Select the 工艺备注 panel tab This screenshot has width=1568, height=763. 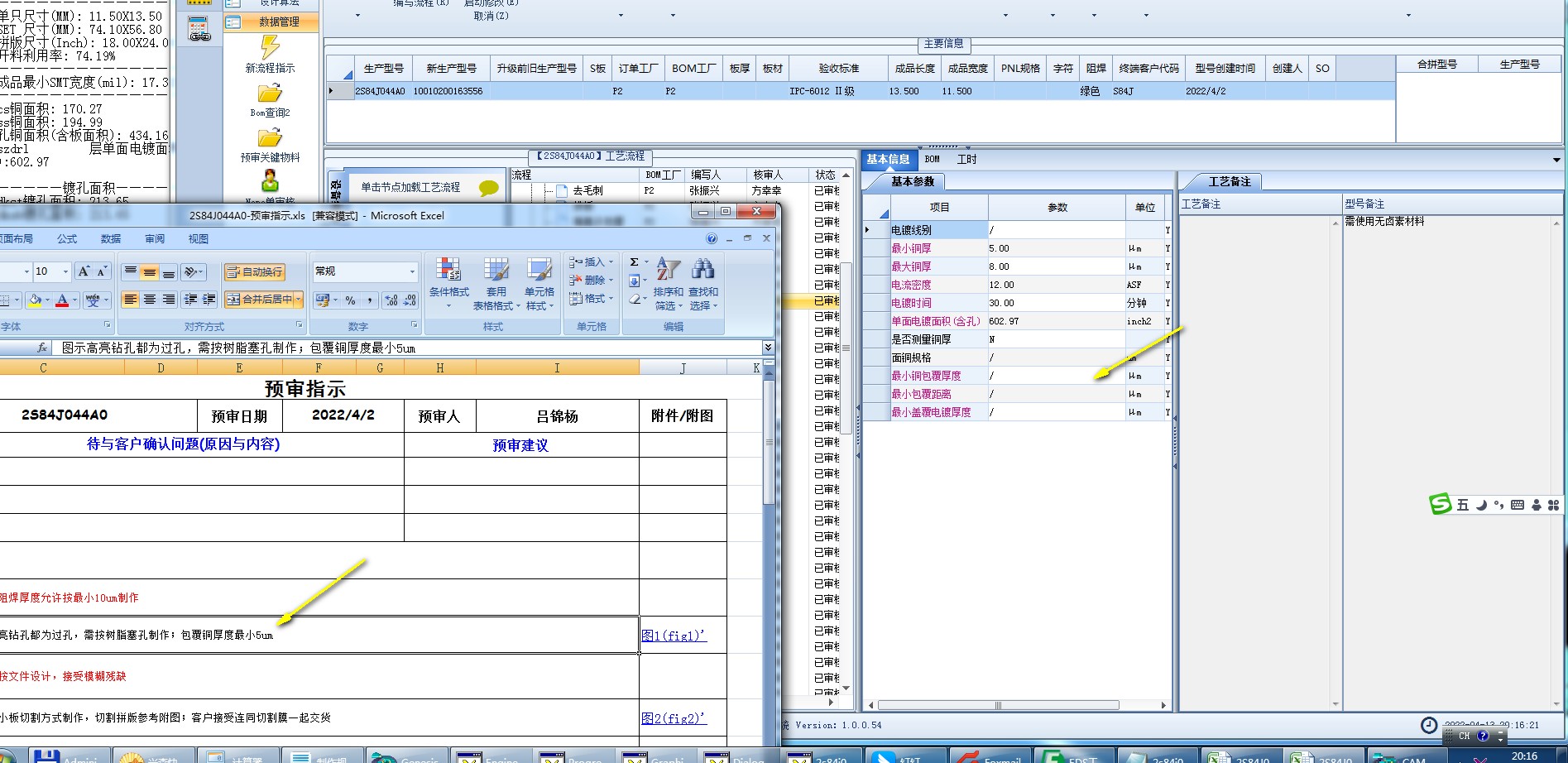click(1229, 181)
